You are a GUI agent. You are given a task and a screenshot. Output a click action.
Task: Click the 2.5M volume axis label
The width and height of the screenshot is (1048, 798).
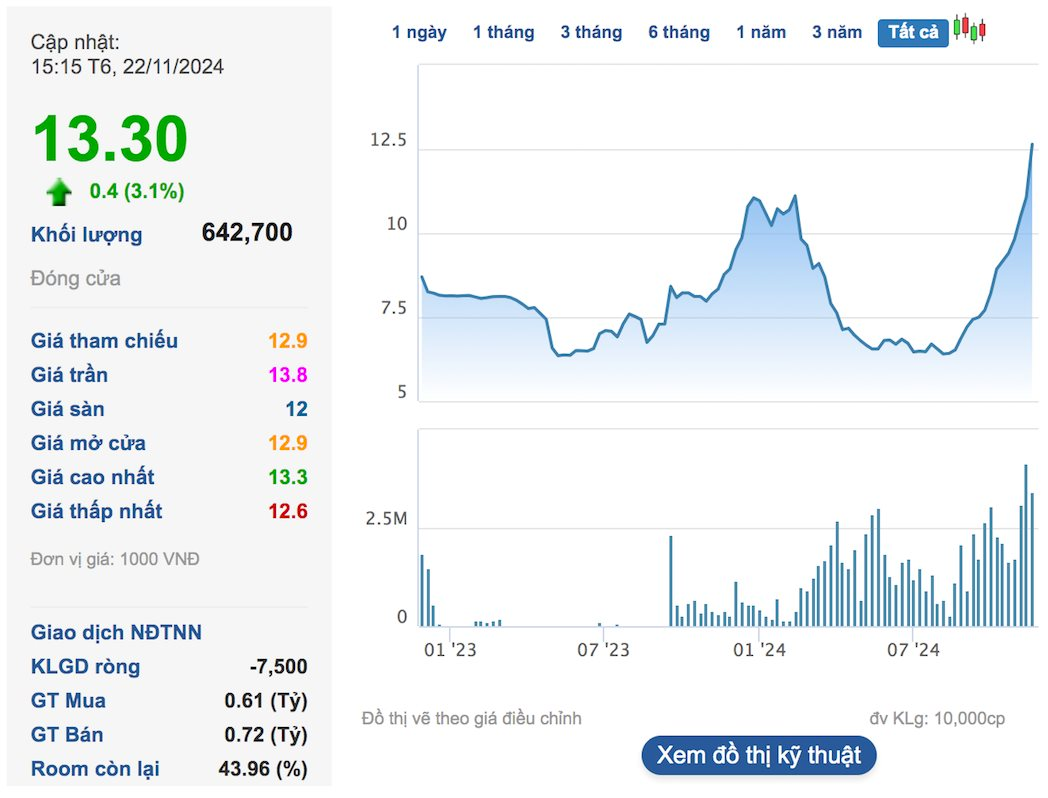tap(386, 519)
